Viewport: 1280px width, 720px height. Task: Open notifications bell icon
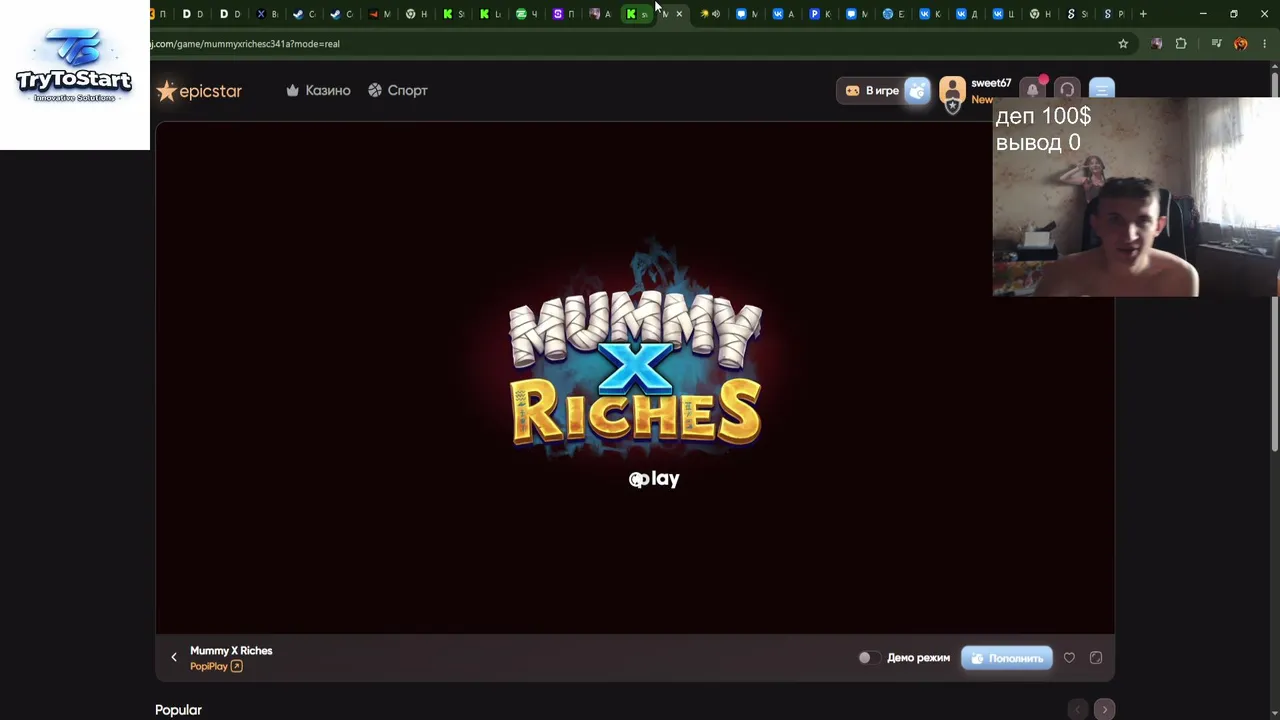click(x=1033, y=90)
